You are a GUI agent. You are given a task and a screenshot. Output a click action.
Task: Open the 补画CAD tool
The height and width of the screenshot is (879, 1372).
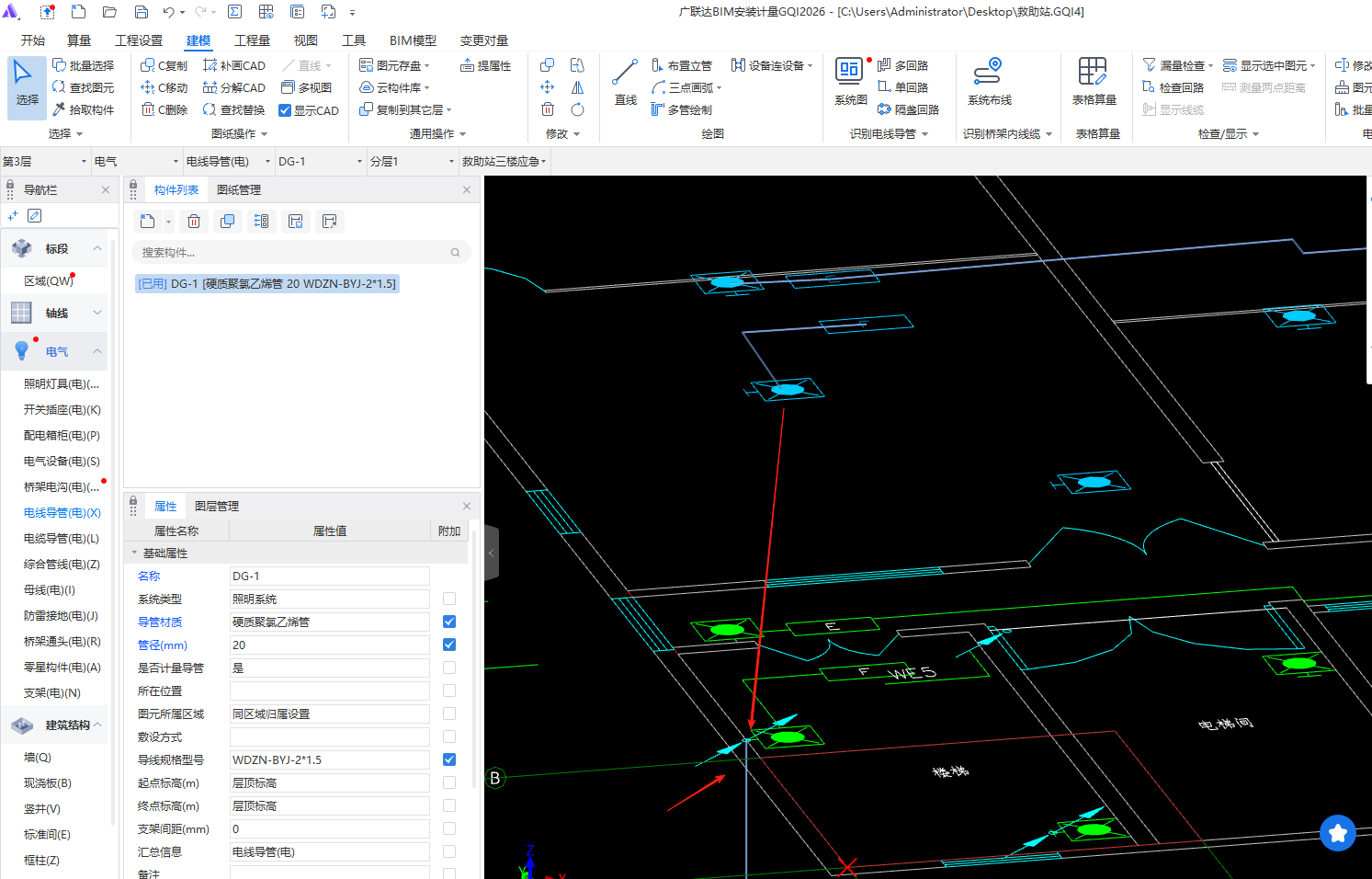234,65
